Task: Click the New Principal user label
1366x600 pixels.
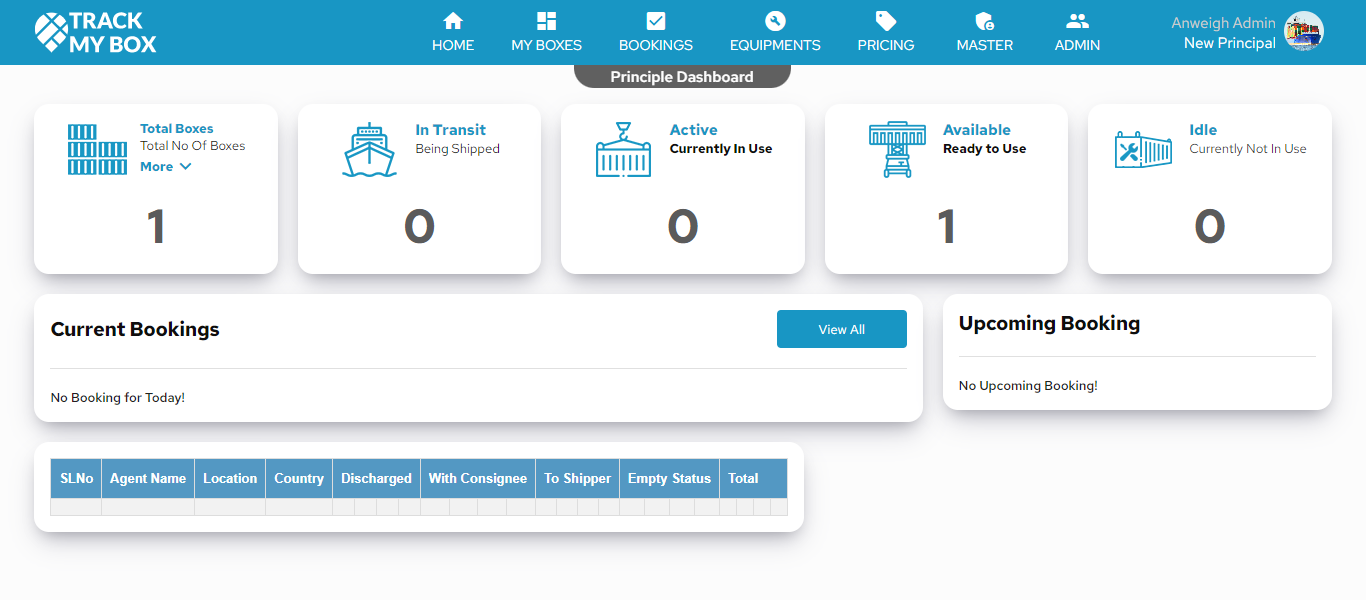Action: tap(1229, 43)
